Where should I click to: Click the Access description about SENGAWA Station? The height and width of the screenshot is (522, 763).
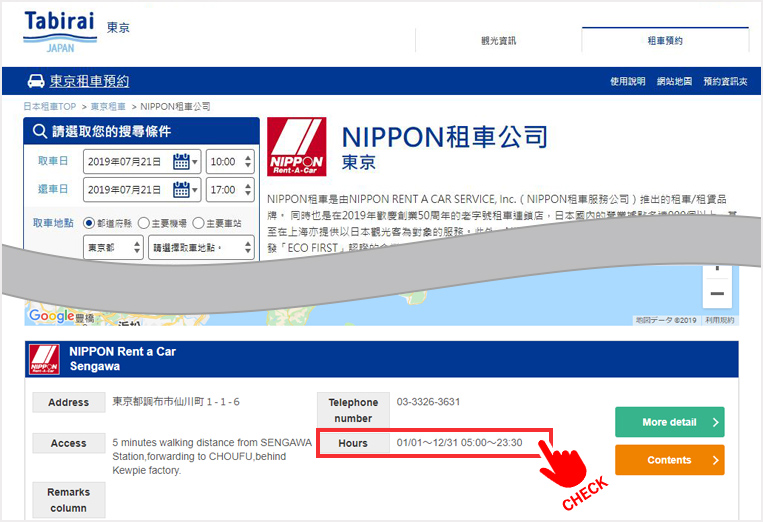pyautogui.click(x=212, y=456)
